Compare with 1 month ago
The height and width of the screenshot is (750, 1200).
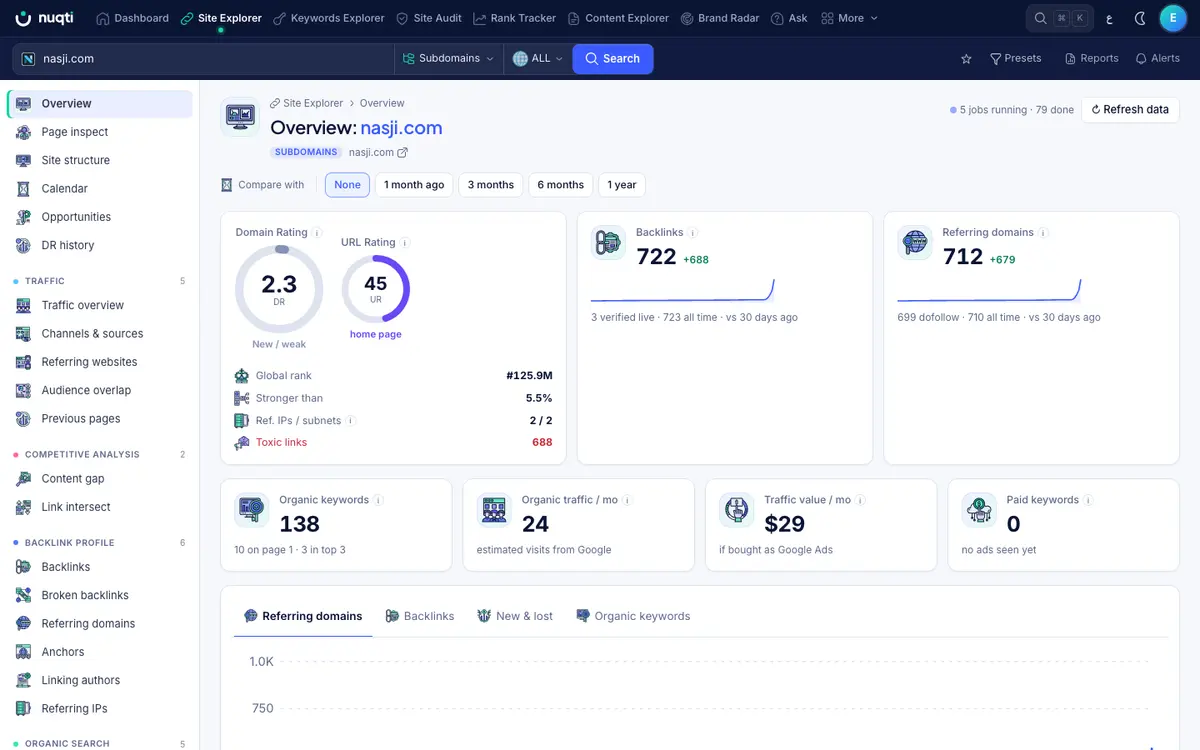[414, 185]
